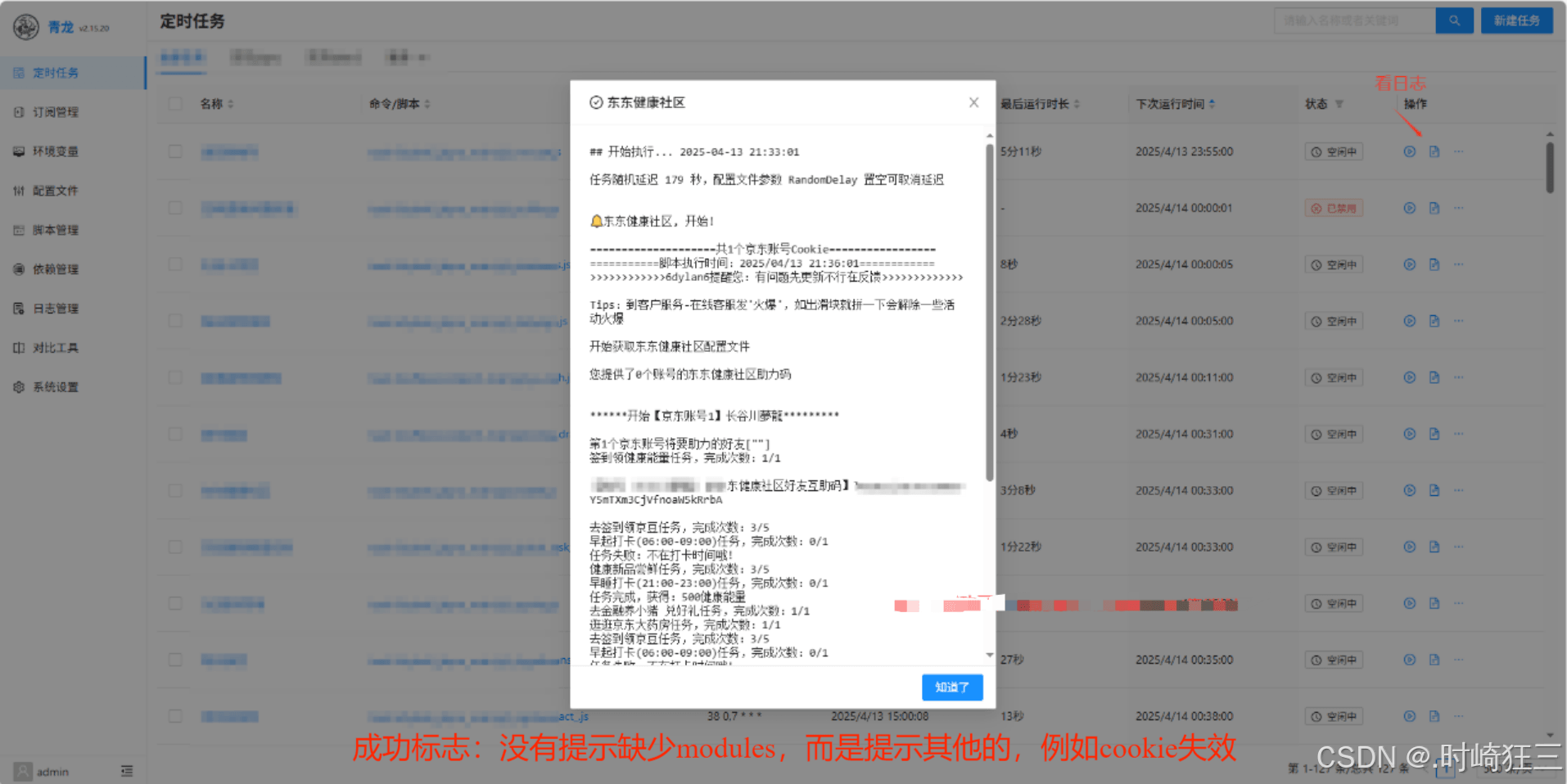Check the box for the 00:00:01 task row
The image size is (1567, 784).
[x=175, y=208]
